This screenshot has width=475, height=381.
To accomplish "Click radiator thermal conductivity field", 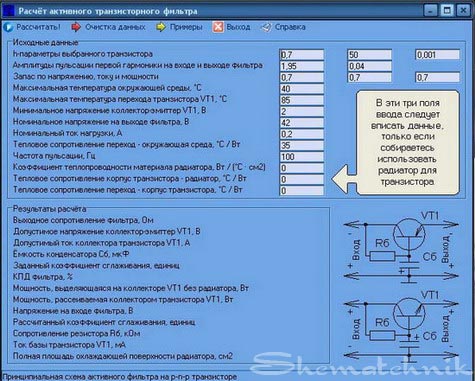I will (x=302, y=168).
